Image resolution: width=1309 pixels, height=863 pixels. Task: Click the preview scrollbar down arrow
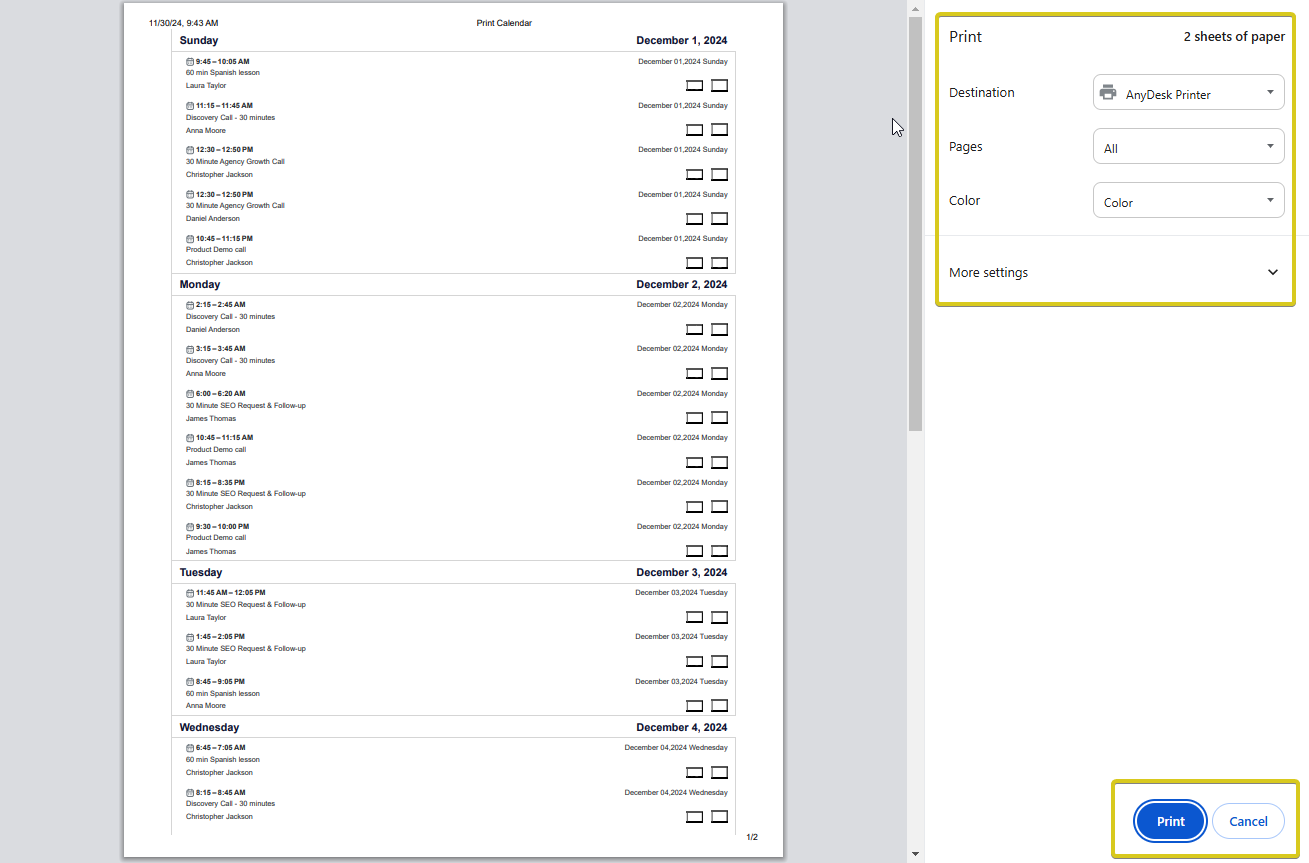click(x=915, y=854)
